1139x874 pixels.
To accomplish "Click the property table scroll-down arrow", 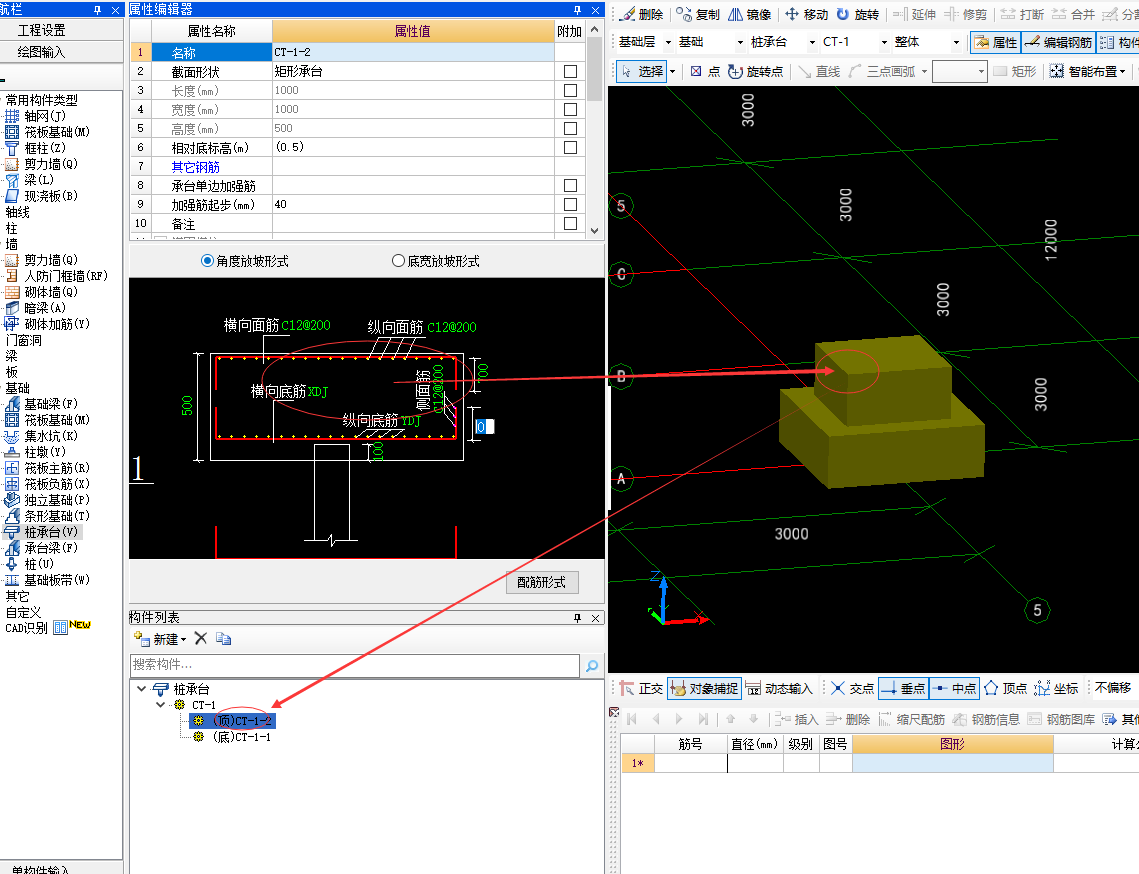I will (x=595, y=230).
